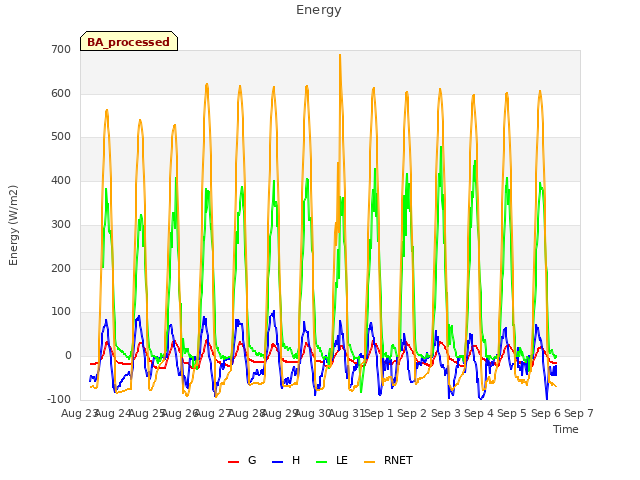Click the Sep 4 x-axis tick label
Viewport: 640px width, 480px height.
click(479, 413)
